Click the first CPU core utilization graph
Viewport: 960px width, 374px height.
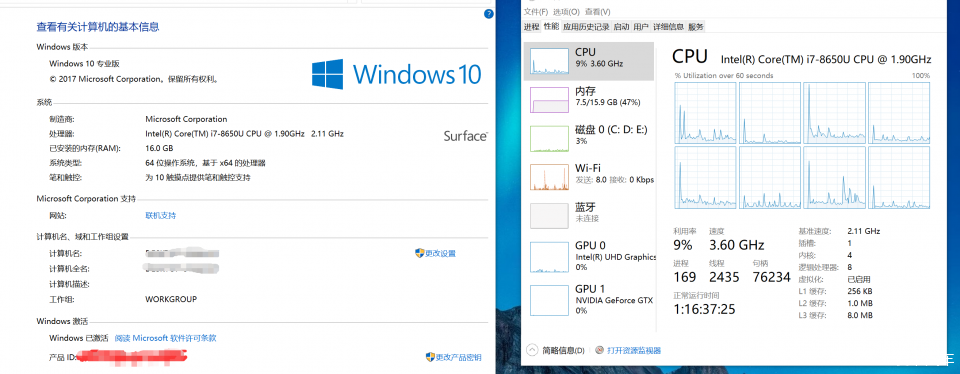tap(705, 113)
